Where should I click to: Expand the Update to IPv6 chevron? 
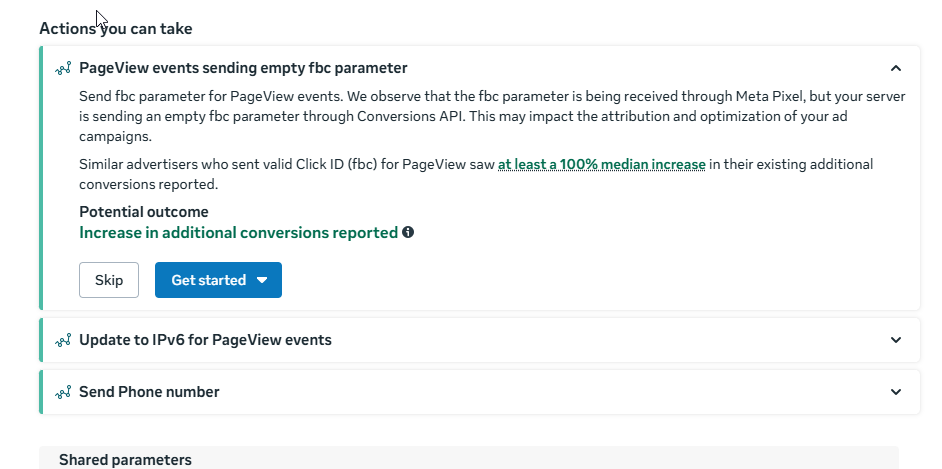coord(895,340)
